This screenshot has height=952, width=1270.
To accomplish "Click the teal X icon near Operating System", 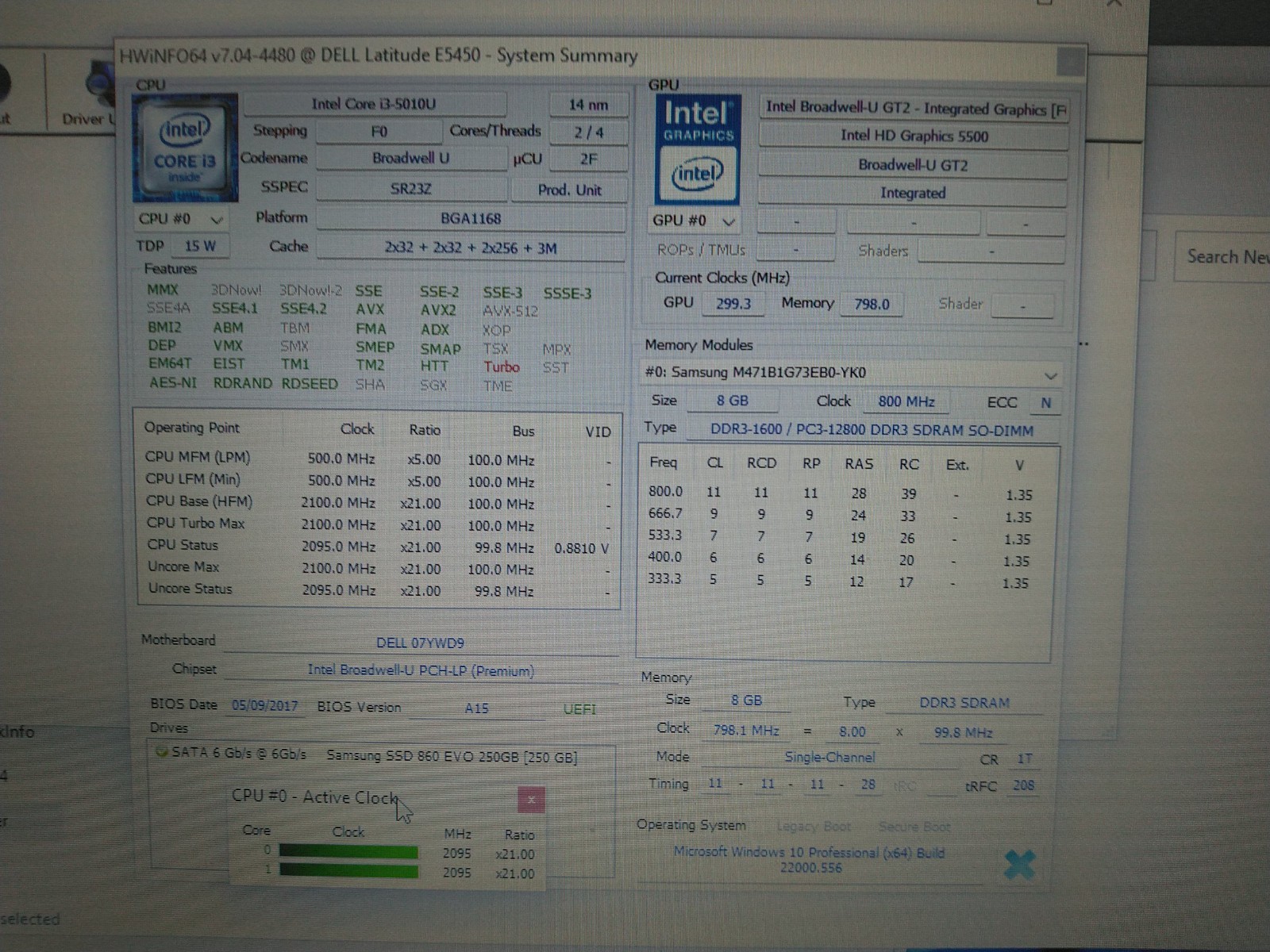I will pos(1019,865).
